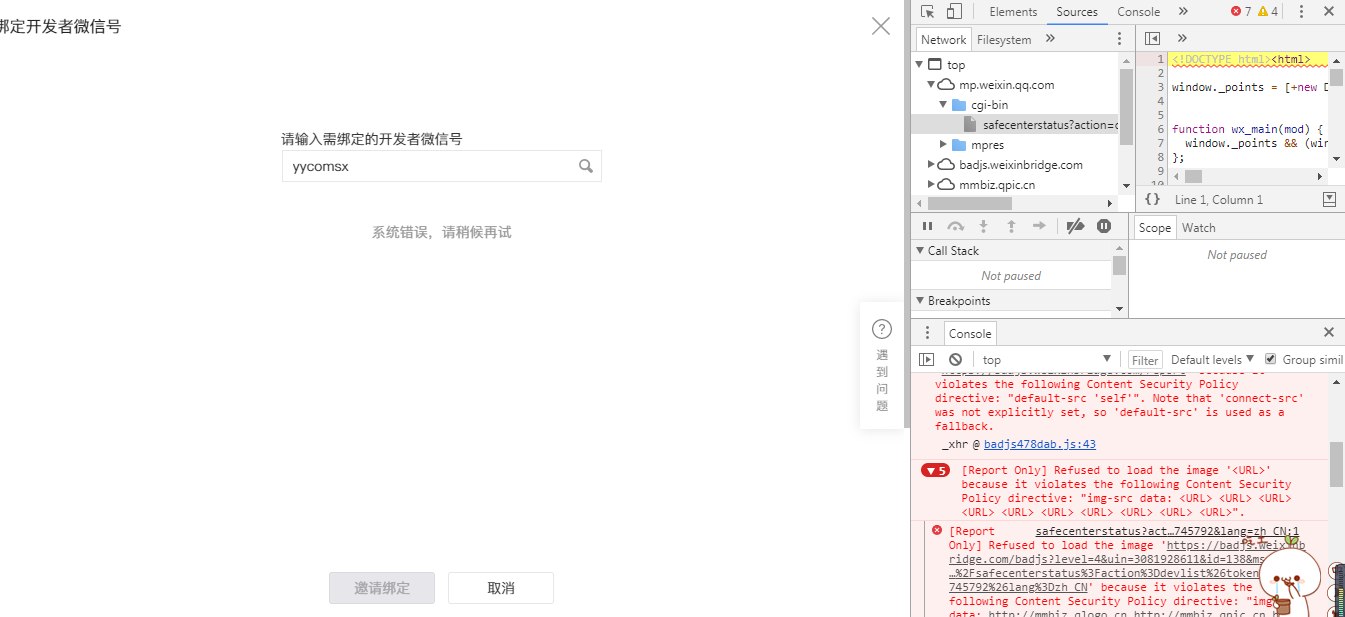The height and width of the screenshot is (617, 1345).
Task: Click the developer WeChat ID input field
Action: (x=442, y=166)
